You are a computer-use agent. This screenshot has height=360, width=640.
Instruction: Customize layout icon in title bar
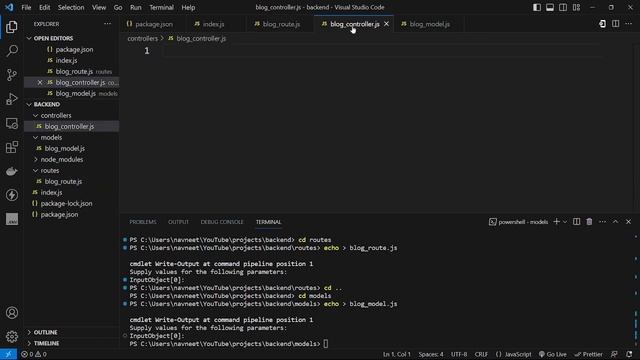pyautogui.click(x=576, y=7)
